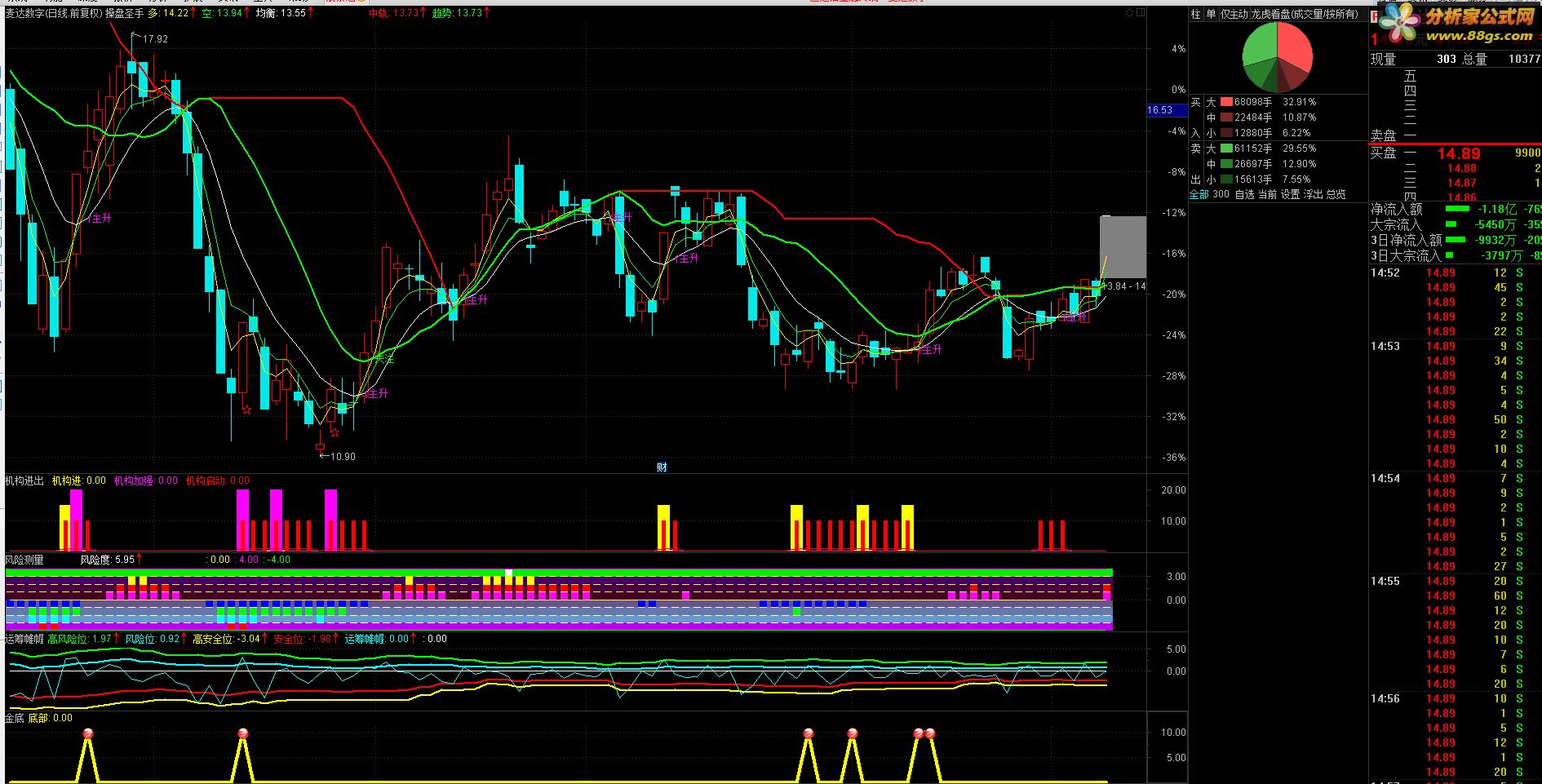
Task: Click the bright red 买 大 color swatch
Action: point(1226,102)
